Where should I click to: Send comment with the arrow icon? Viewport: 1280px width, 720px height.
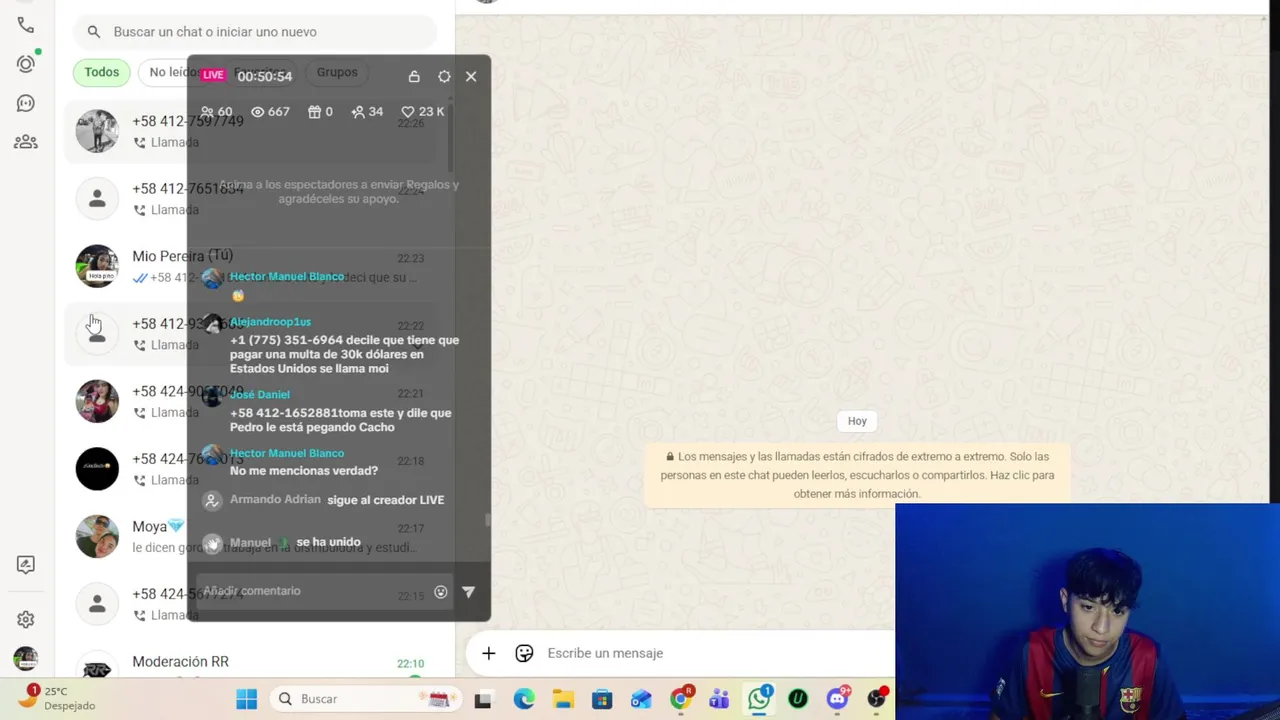468,592
